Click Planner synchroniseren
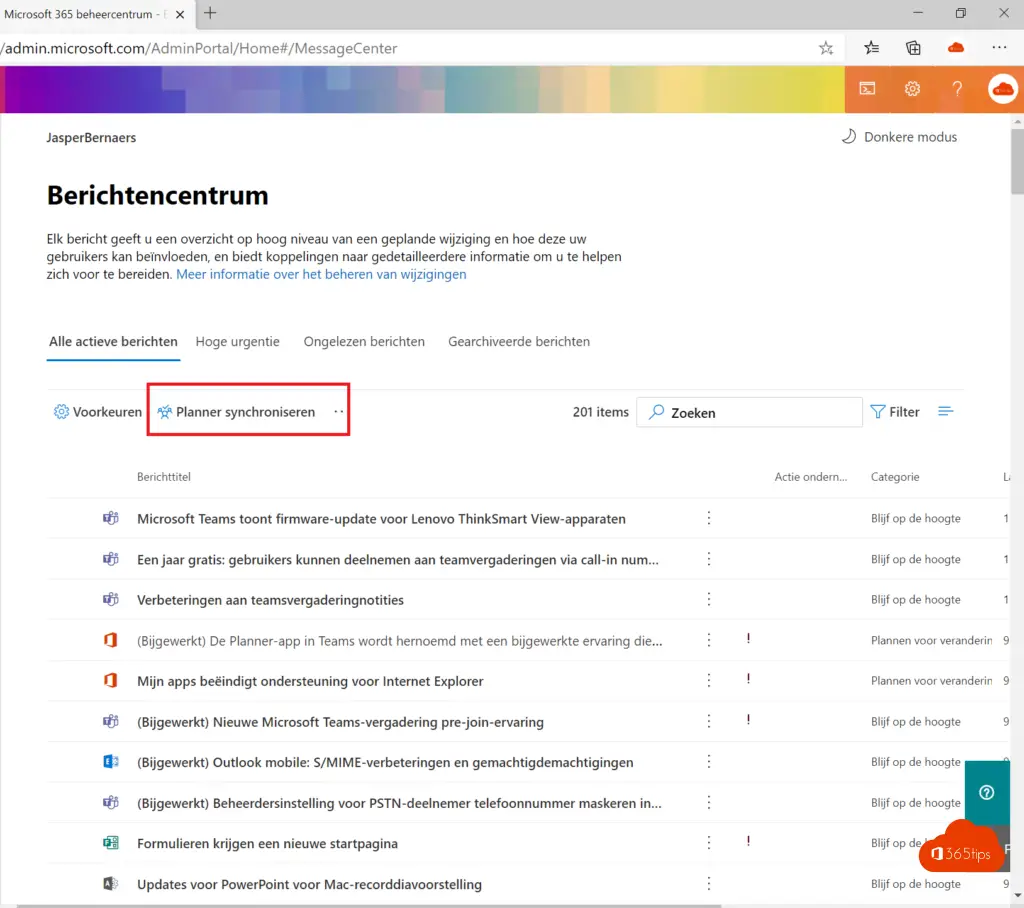The width and height of the screenshot is (1024, 908). click(236, 412)
